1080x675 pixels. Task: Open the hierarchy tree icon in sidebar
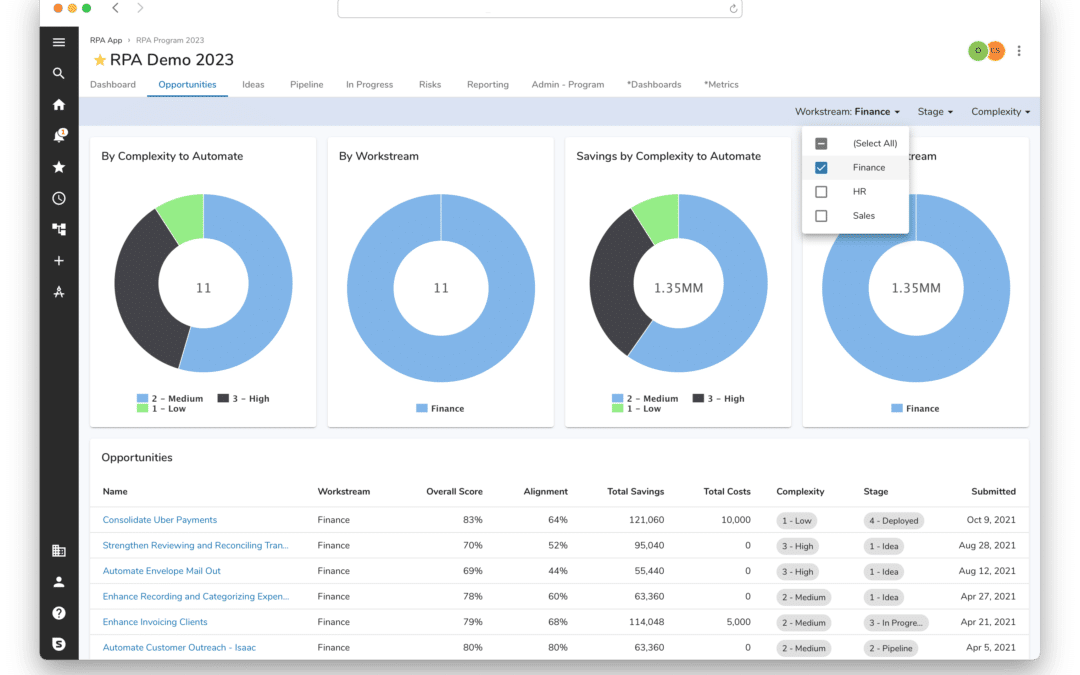click(59, 229)
